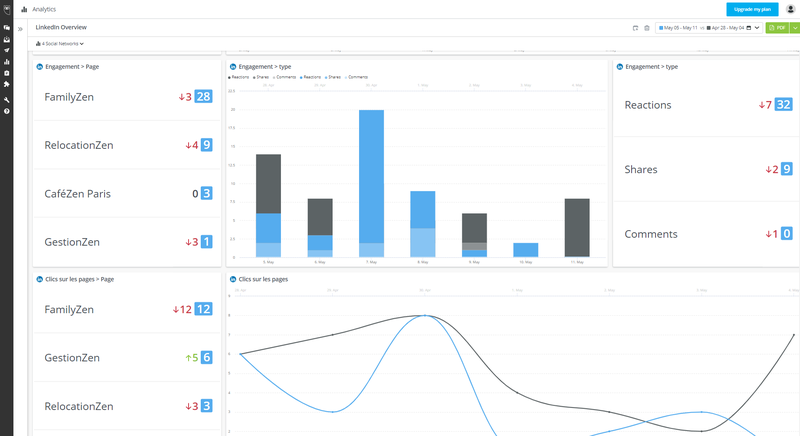The image size is (800, 436).
Task: Open the user profile avatar
Action: click(x=790, y=9)
